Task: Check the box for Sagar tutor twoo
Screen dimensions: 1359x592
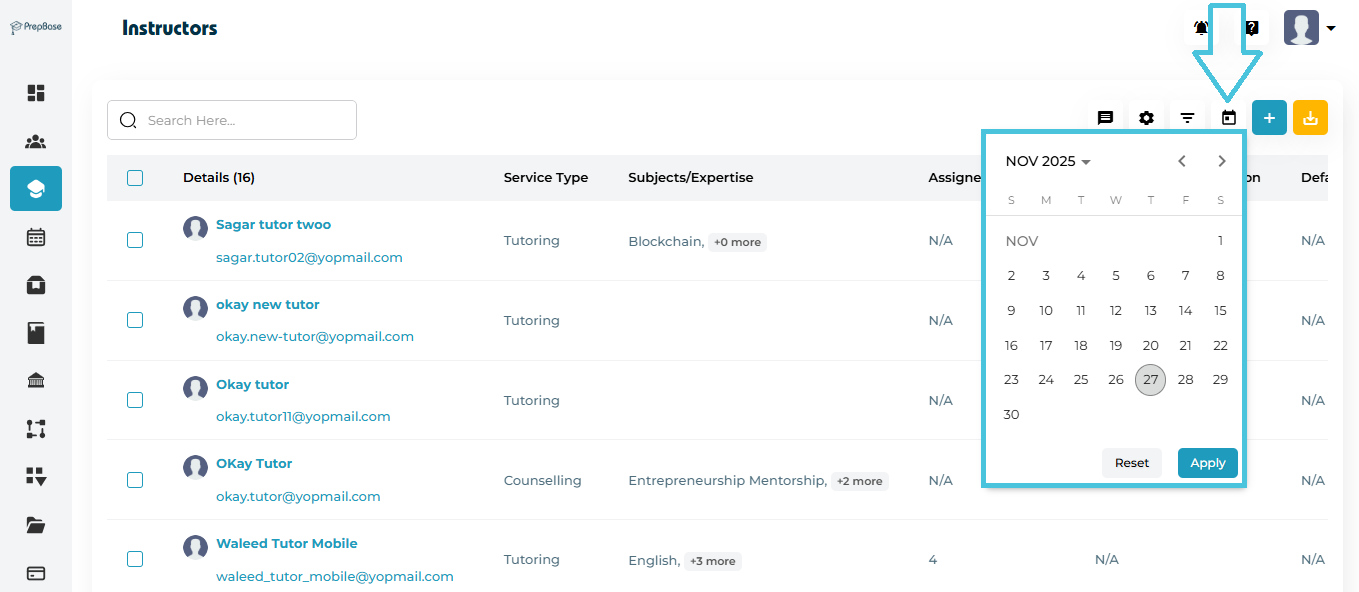Action: [135, 240]
